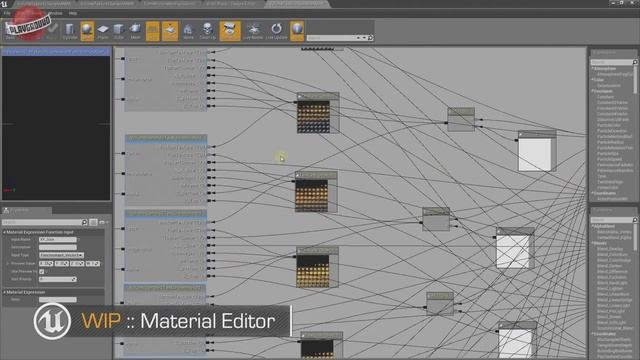Expand the Preview Value property row
This screenshot has height=360, width=640.
pyautogui.click(x=7, y=264)
